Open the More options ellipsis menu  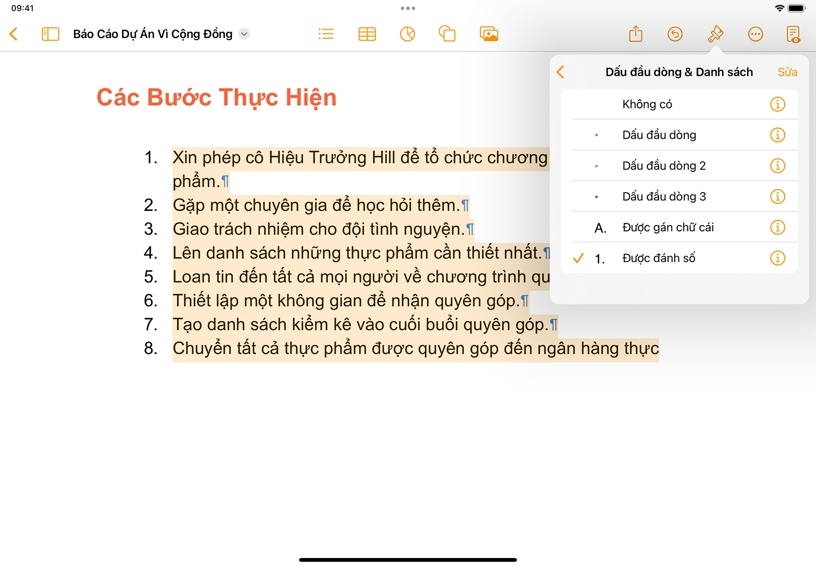(x=755, y=34)
